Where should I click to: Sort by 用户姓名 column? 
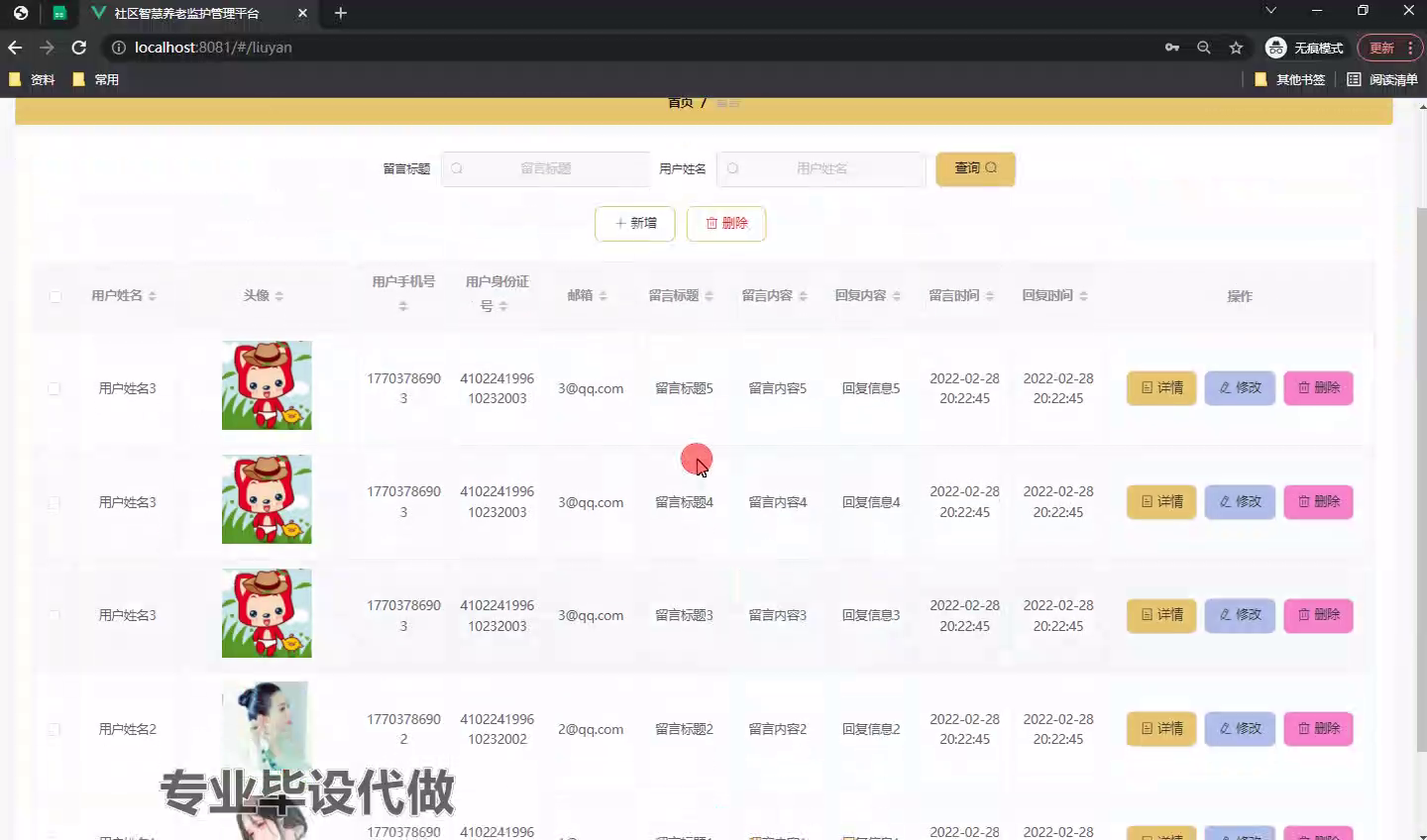coord(152,296)
